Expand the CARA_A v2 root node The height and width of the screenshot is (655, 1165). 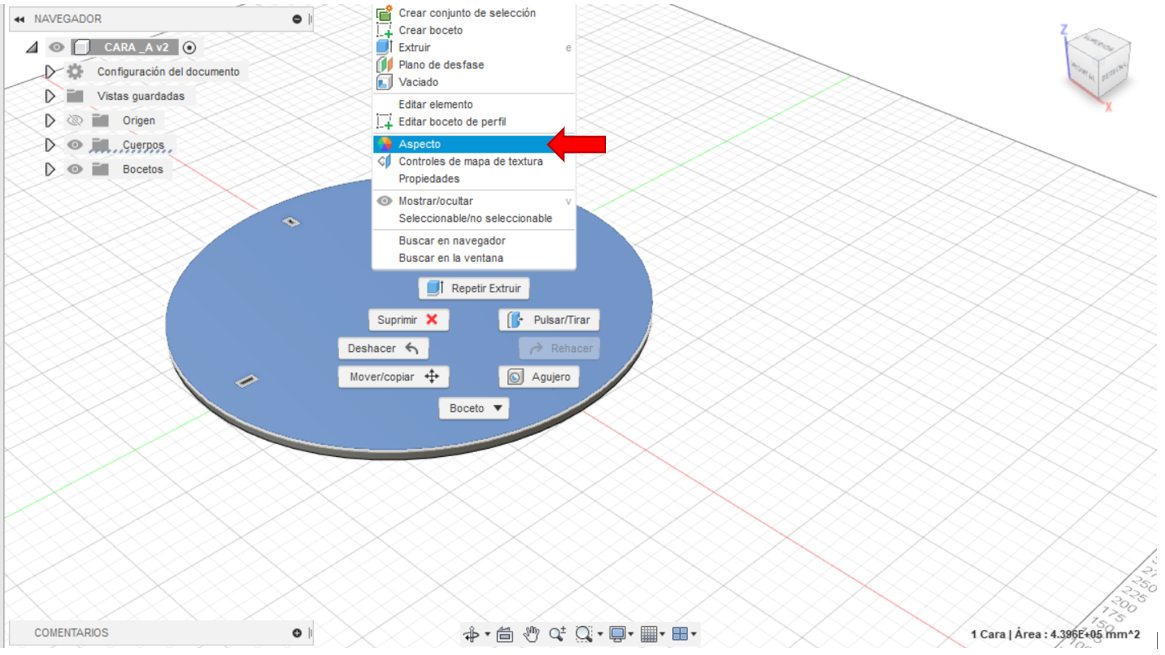pos(31,48)
